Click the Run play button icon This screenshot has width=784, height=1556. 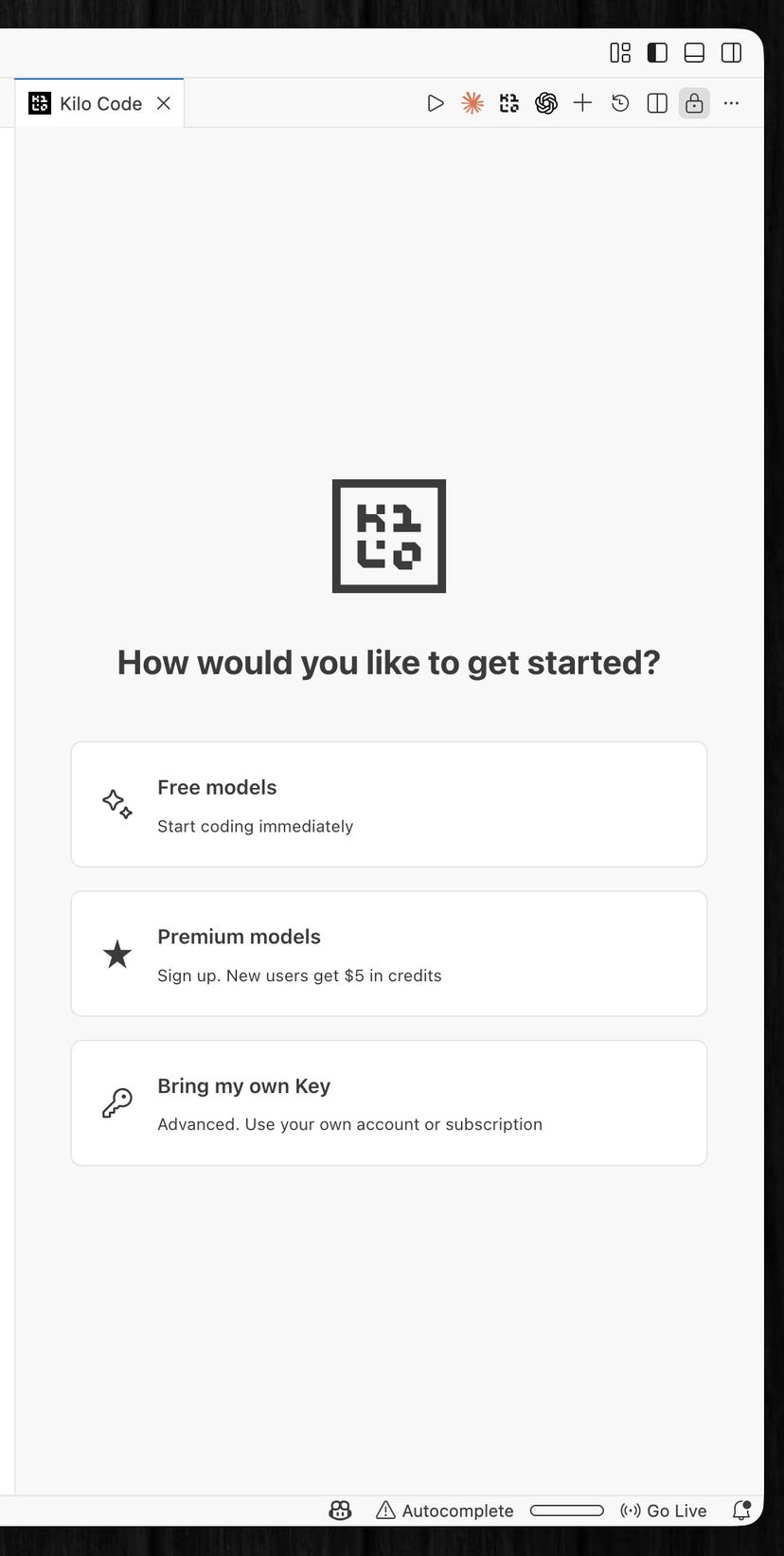click(x=436, y=103)
